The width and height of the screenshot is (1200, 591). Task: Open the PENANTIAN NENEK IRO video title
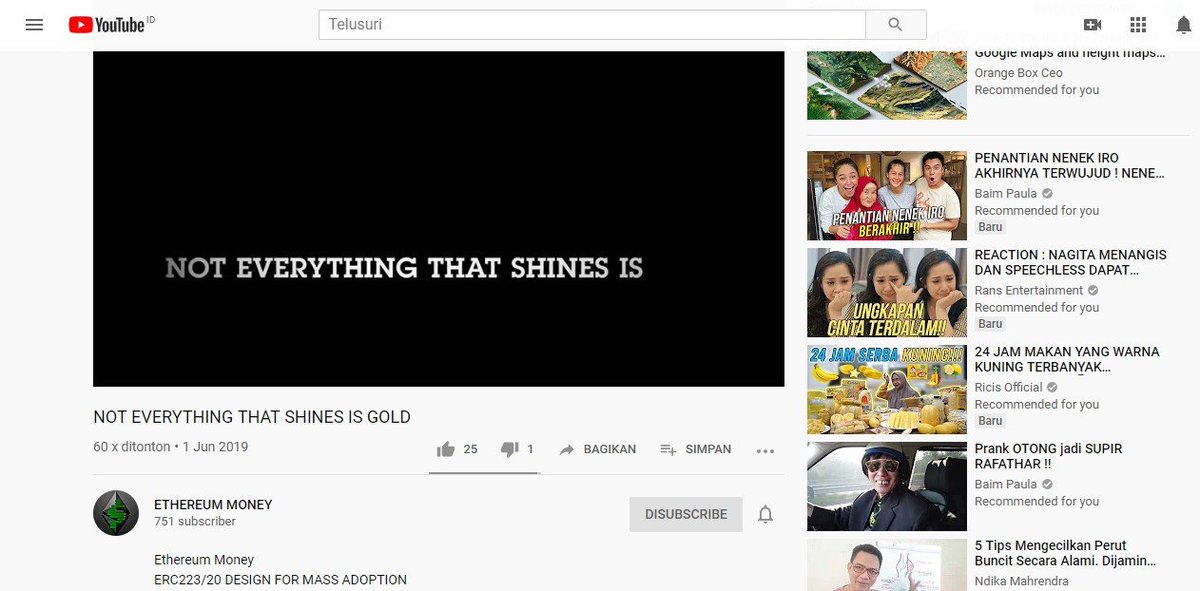click(x=1070, y=165)
